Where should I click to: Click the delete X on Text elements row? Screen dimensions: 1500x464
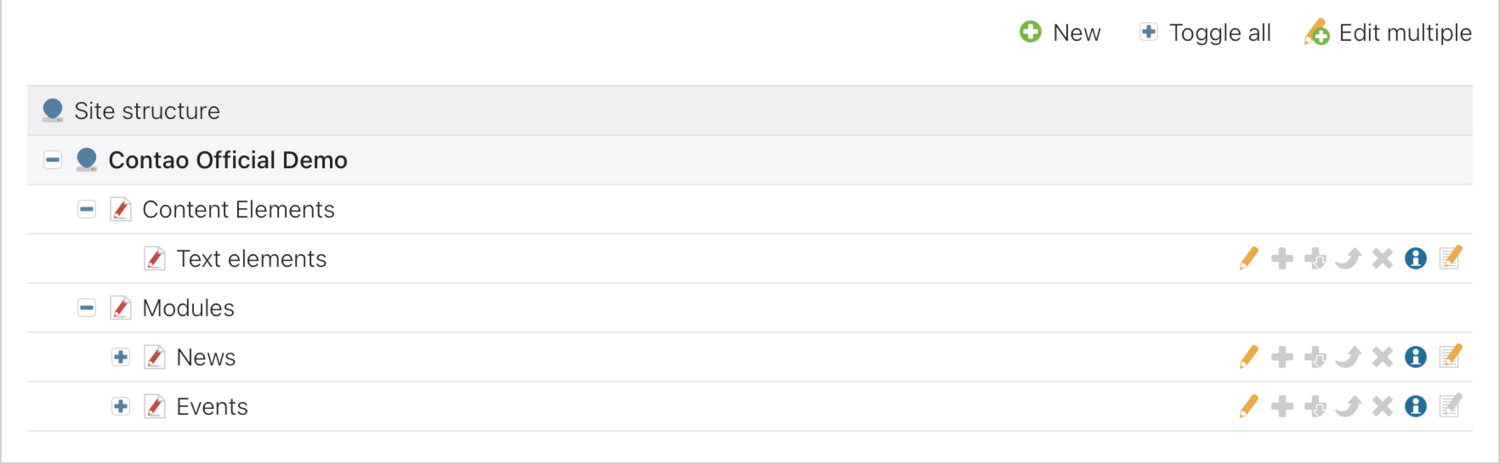click(x=1382, y=259)
